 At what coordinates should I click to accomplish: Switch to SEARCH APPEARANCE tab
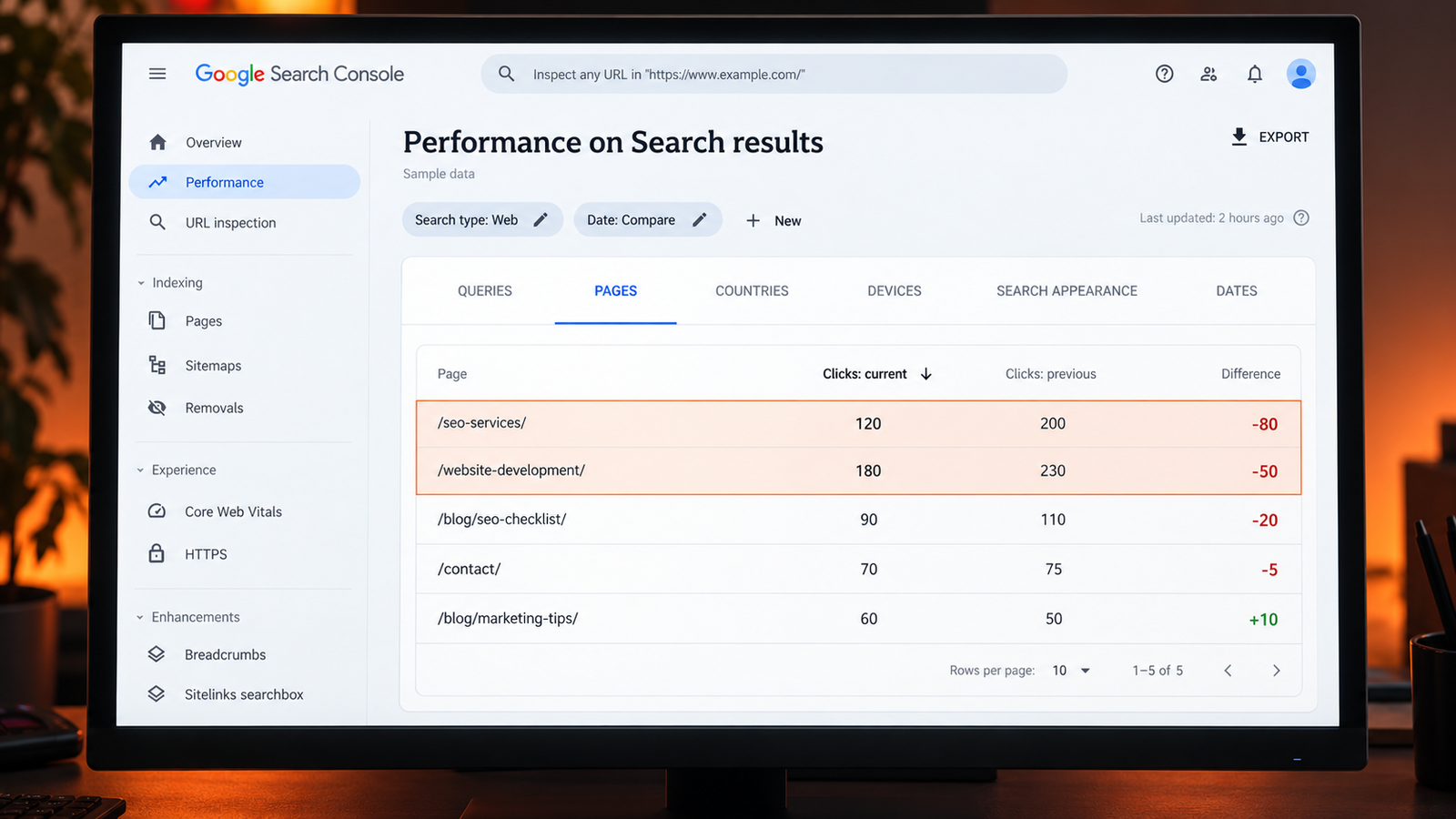tap(1067, 291)
